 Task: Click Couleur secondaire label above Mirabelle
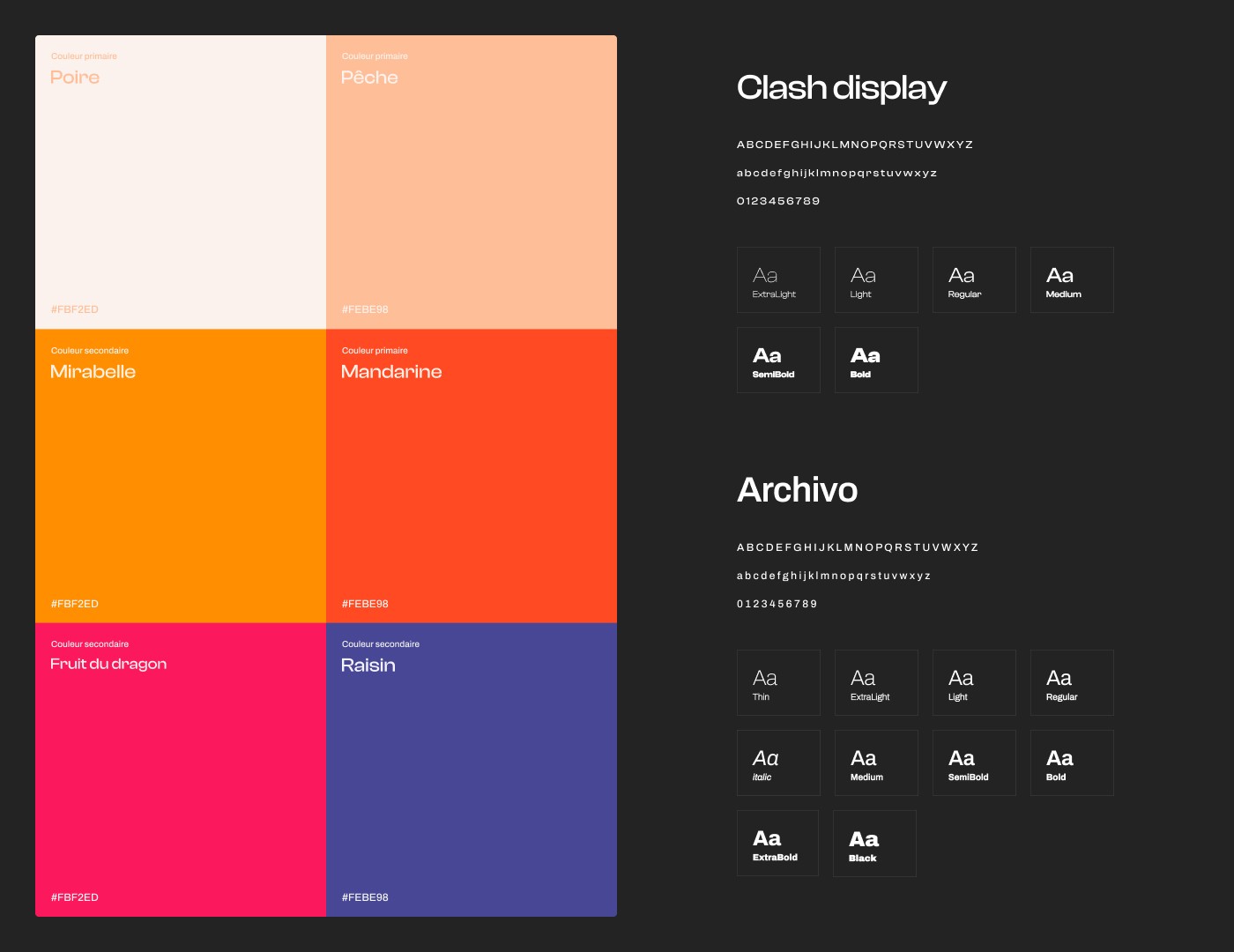[90, 351]
